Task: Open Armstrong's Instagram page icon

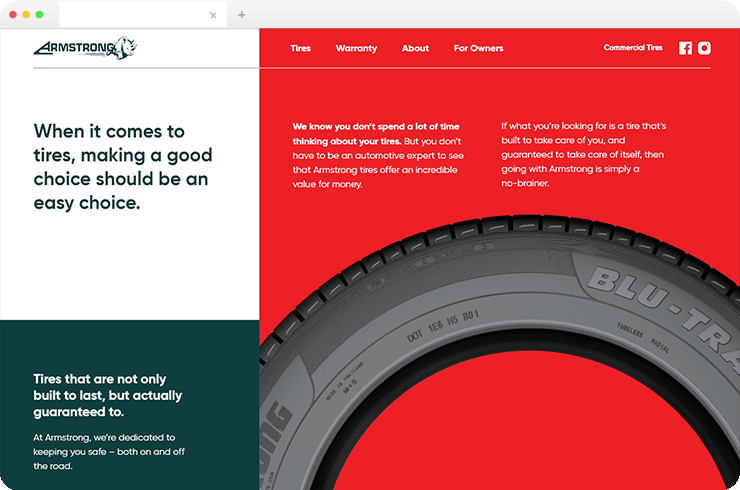Action: point(704,48)
